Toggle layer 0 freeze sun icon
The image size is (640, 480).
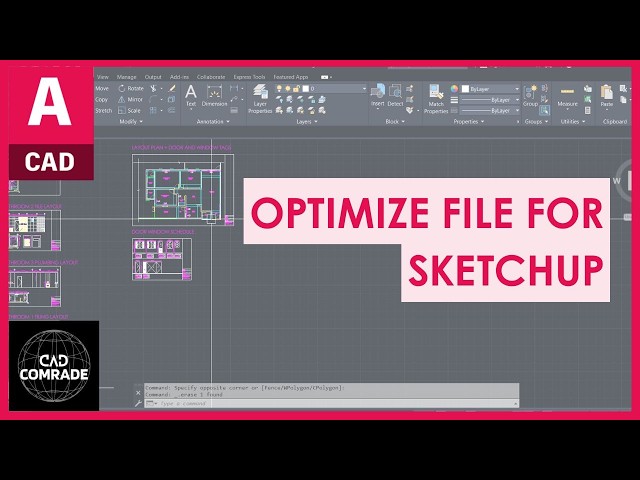click(288, 89)
